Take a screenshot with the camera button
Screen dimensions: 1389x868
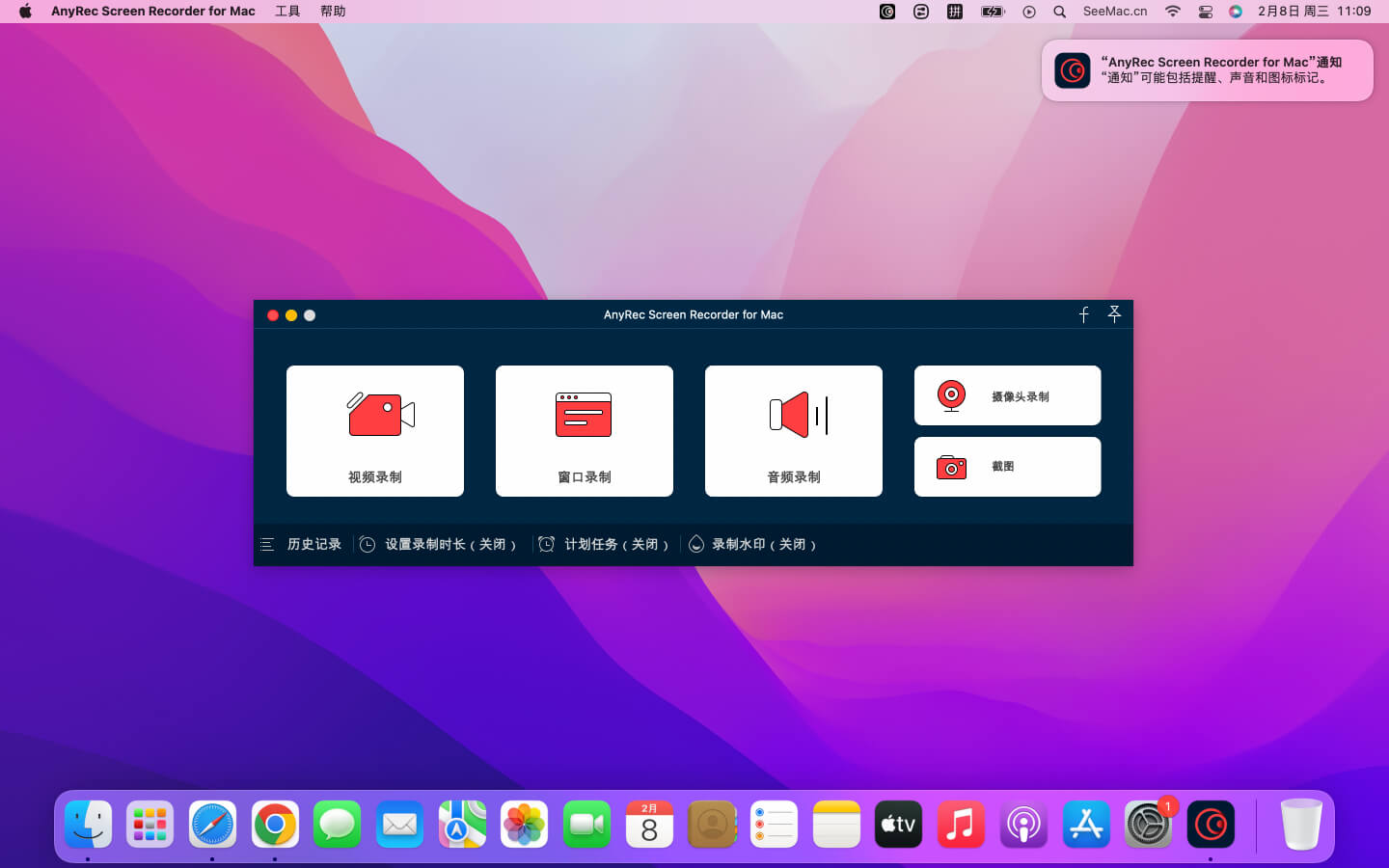(x=1007, y=467)
